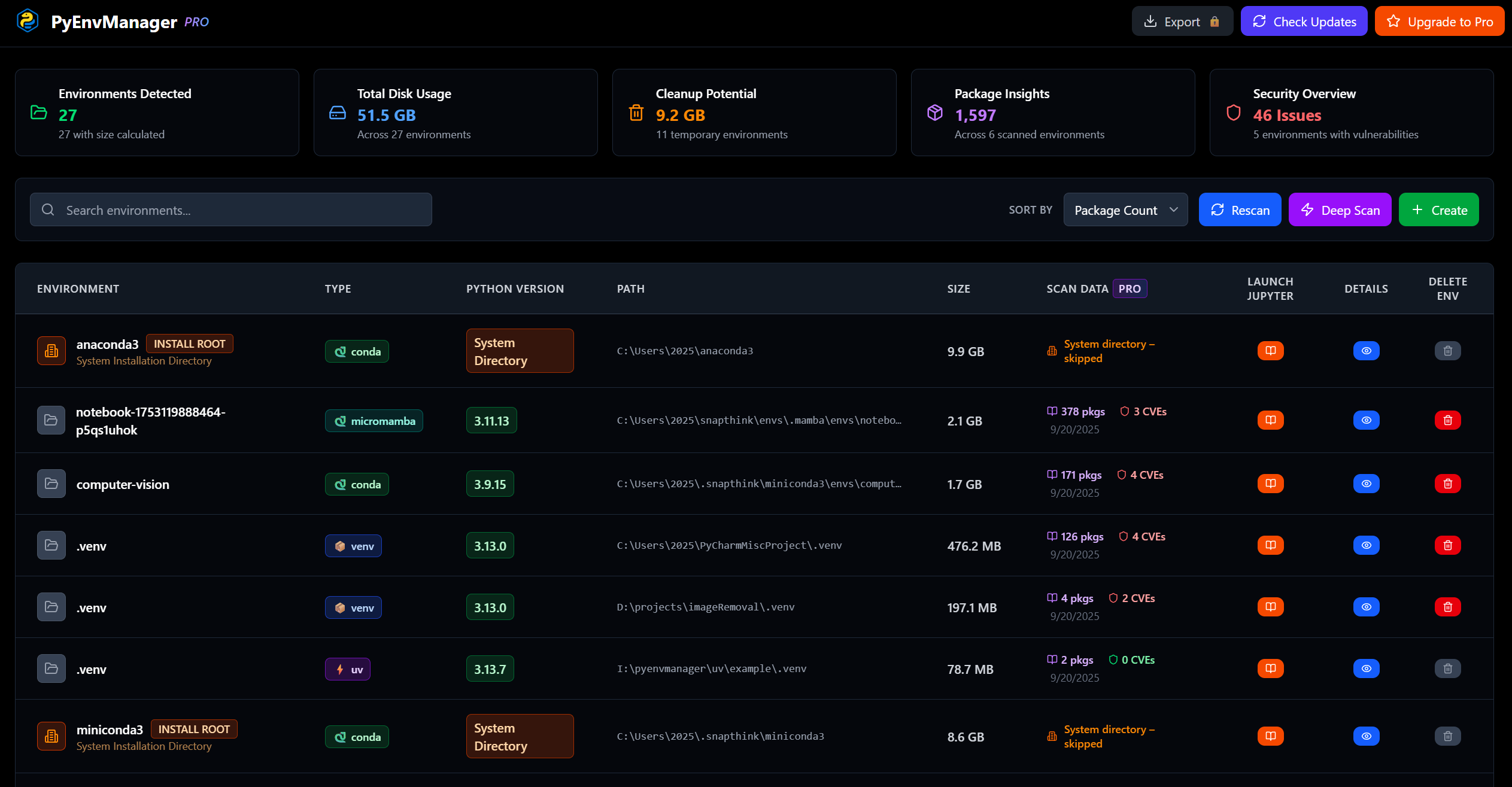Launch Jupyter for miniconda3 row
The height and width of the screenshot is (787, 1512).
tap(1270, 736)
